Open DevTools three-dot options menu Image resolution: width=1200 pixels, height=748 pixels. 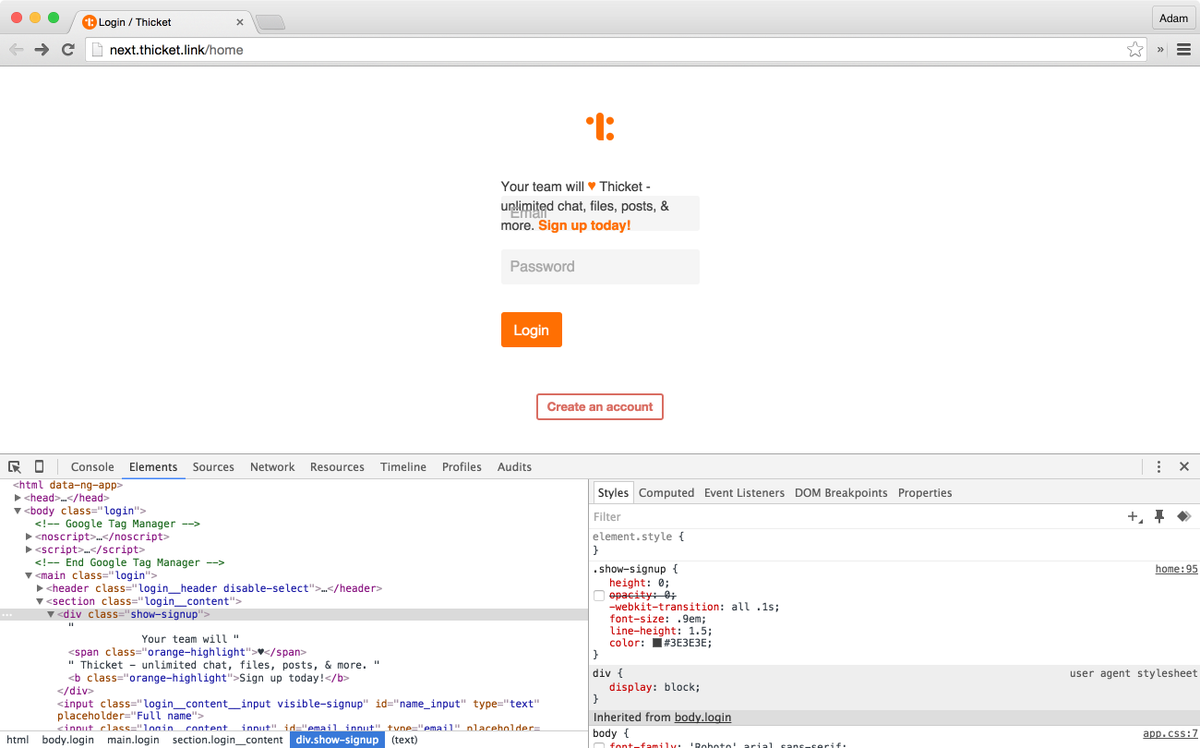[x=1159, y=467]
